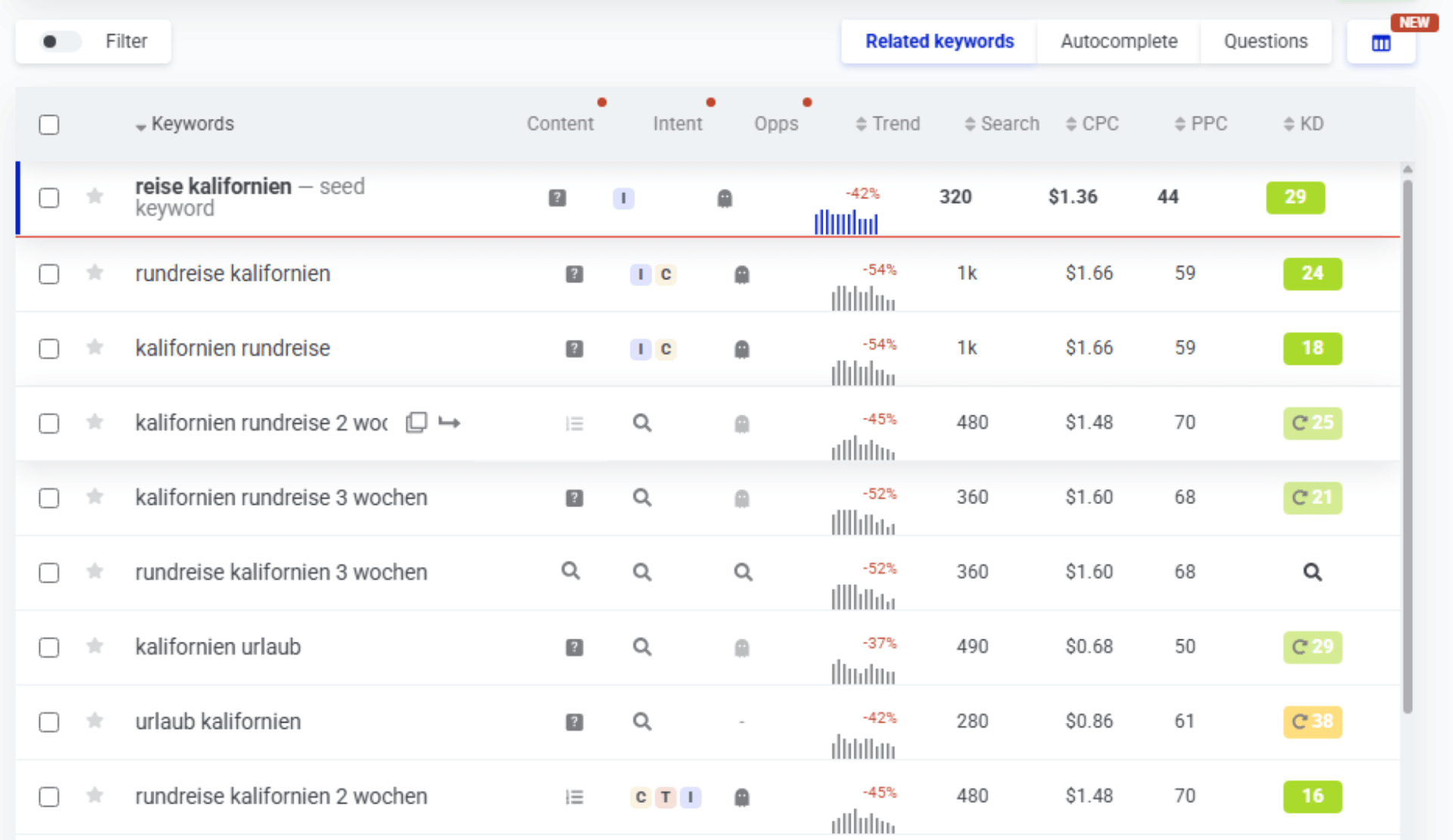This screenshot has width=1453, height=840.
Task: Click copy icon beside 'kalifornien rundreise 2 woc'
Action: [x=416, y=422]
